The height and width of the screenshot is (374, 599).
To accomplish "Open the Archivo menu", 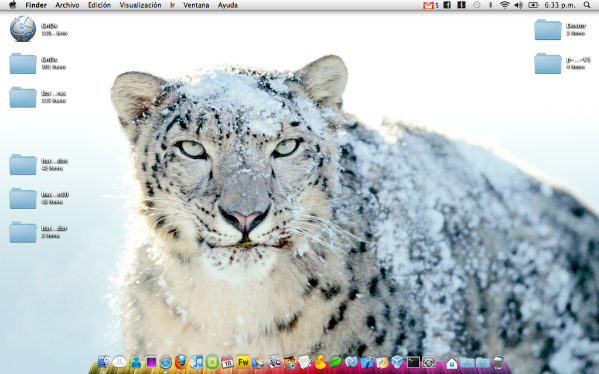I will click(67, 5).
